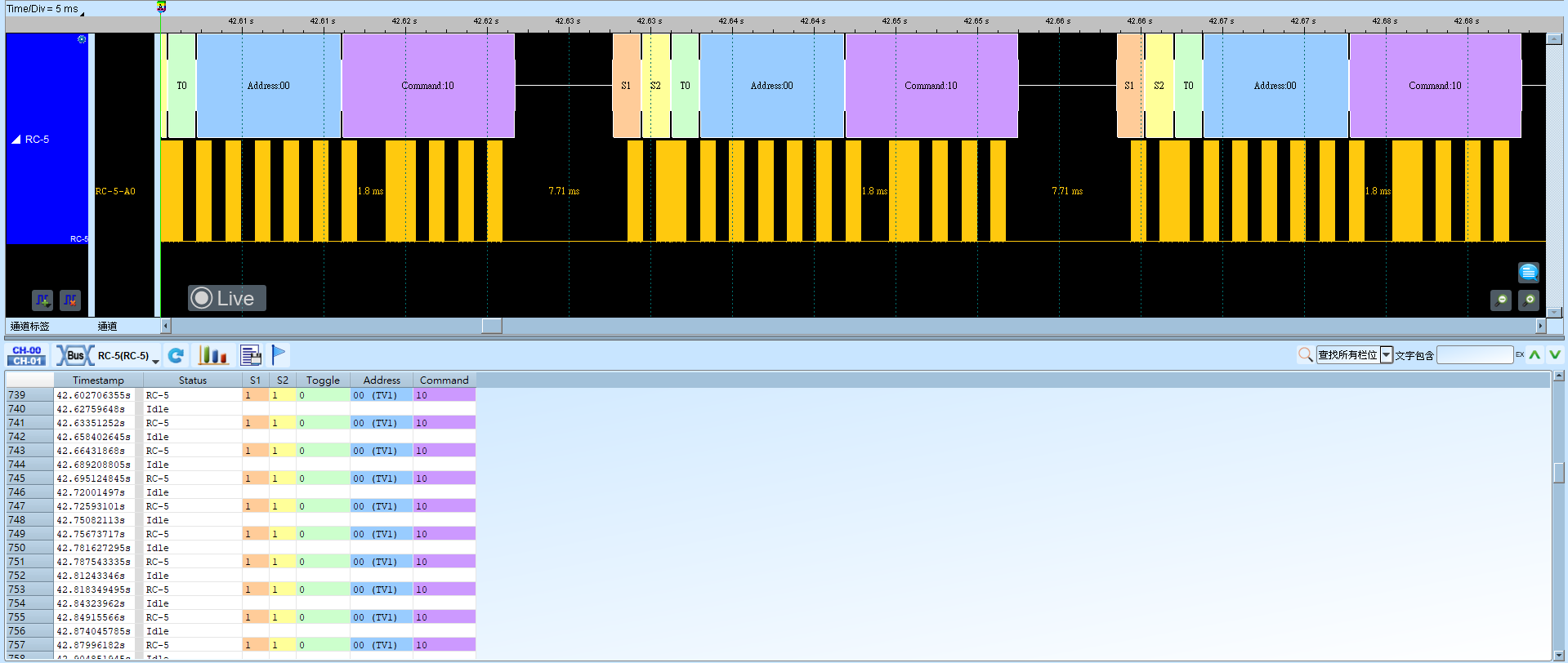Toggle the CH-00 CH-01 channel switch
This screenshot has width=1568, height=663.
[27, 355]
